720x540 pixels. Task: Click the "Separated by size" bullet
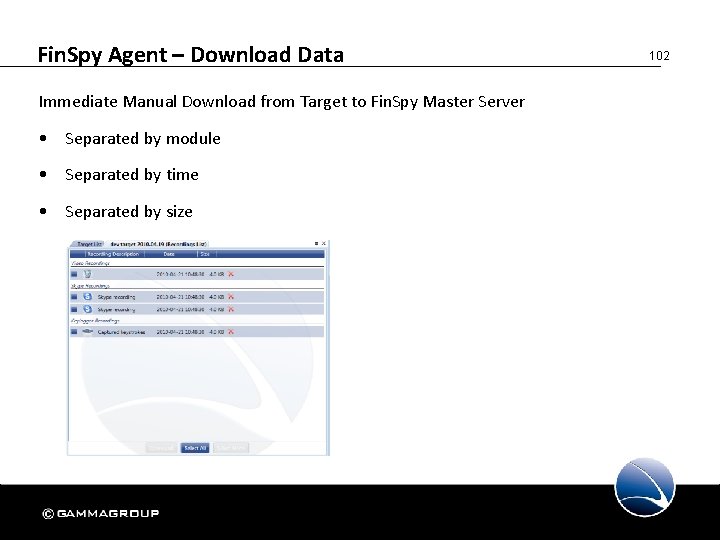(129, 212)
